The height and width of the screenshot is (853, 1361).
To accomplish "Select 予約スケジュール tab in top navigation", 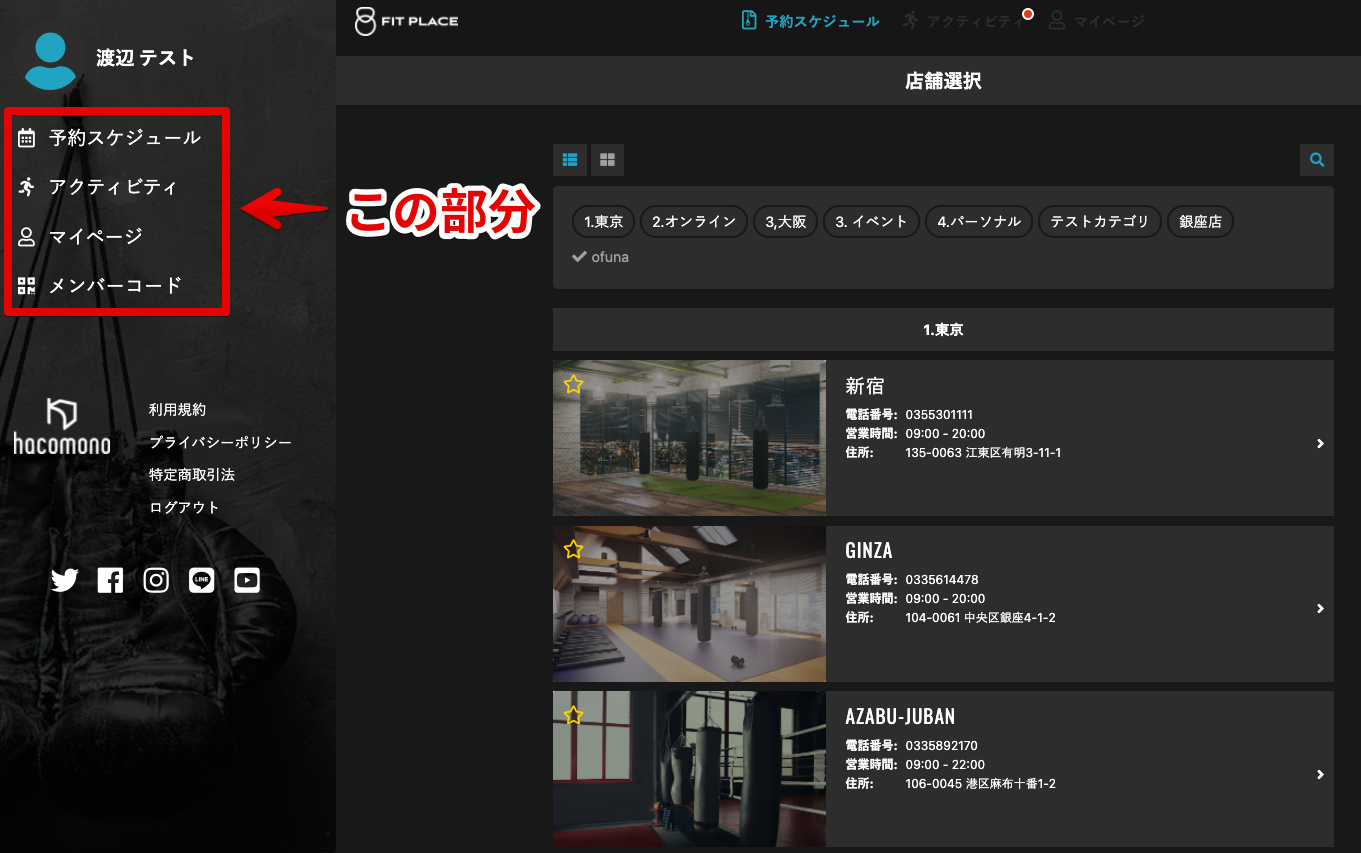I will click(x=811, y=21).
